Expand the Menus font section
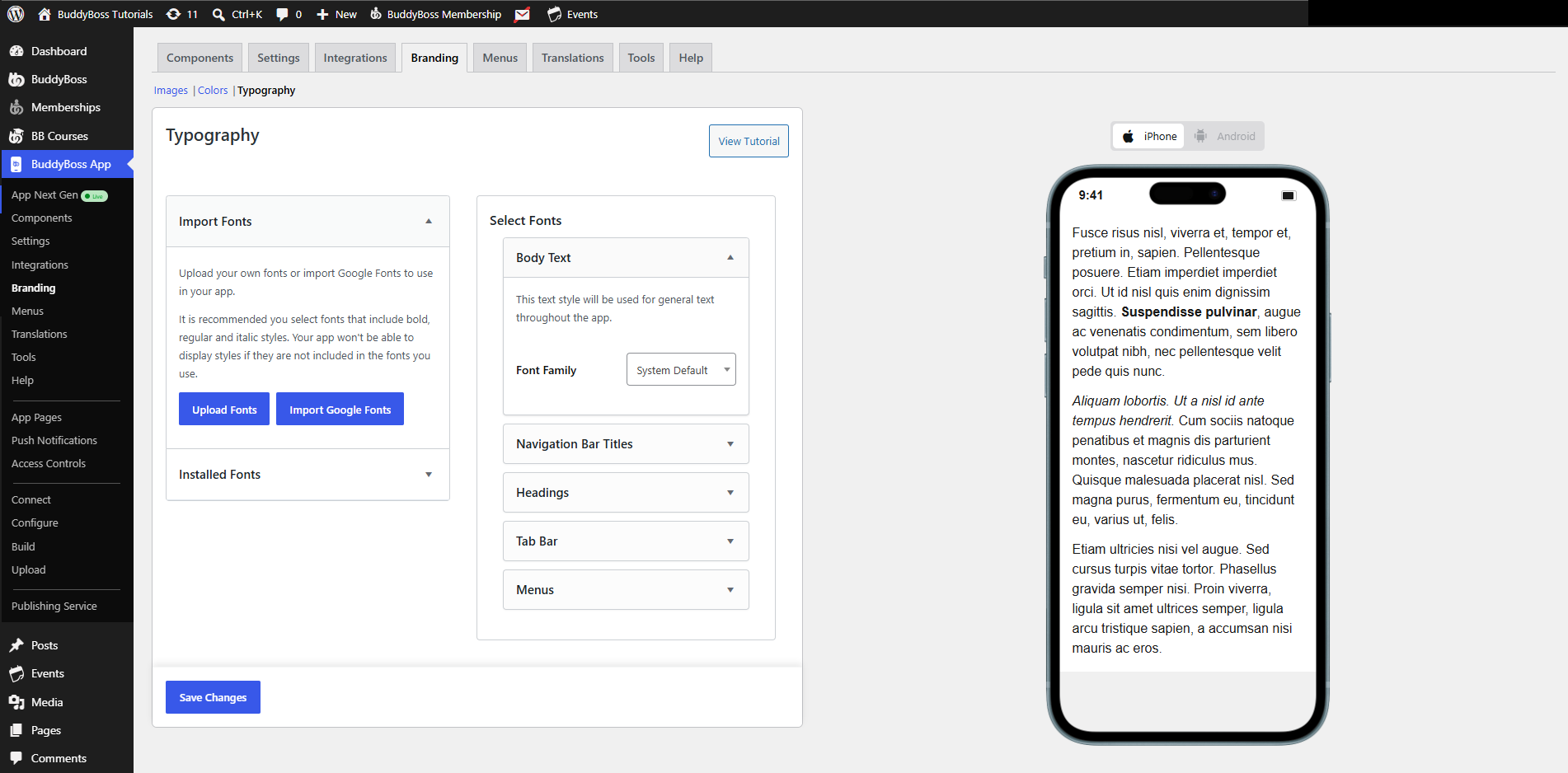 click(626, 590)
